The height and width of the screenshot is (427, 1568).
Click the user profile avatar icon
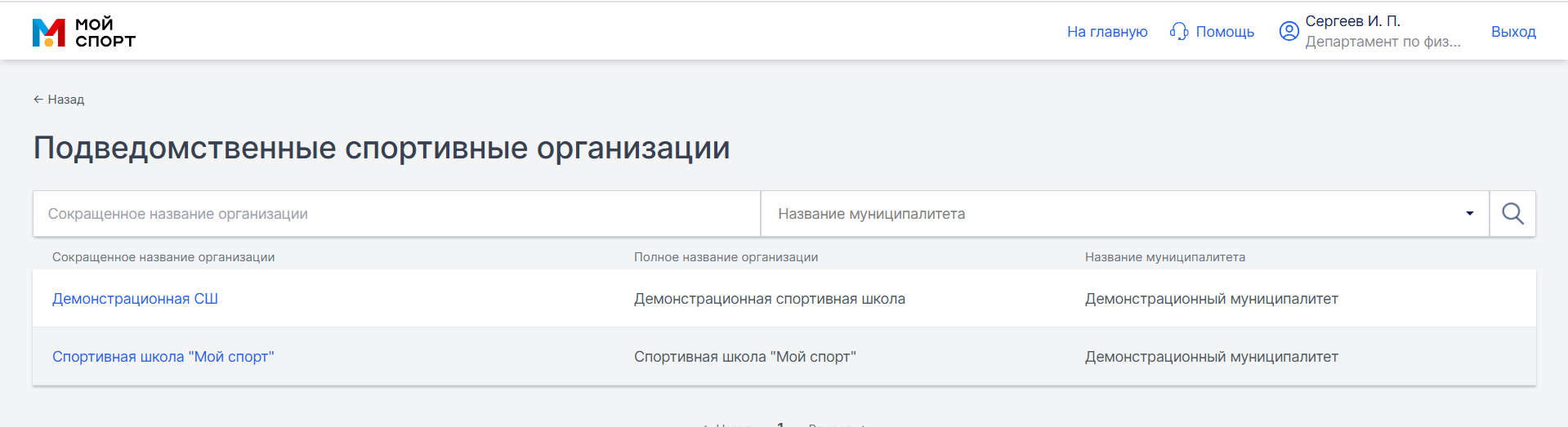pos(1289,31)
